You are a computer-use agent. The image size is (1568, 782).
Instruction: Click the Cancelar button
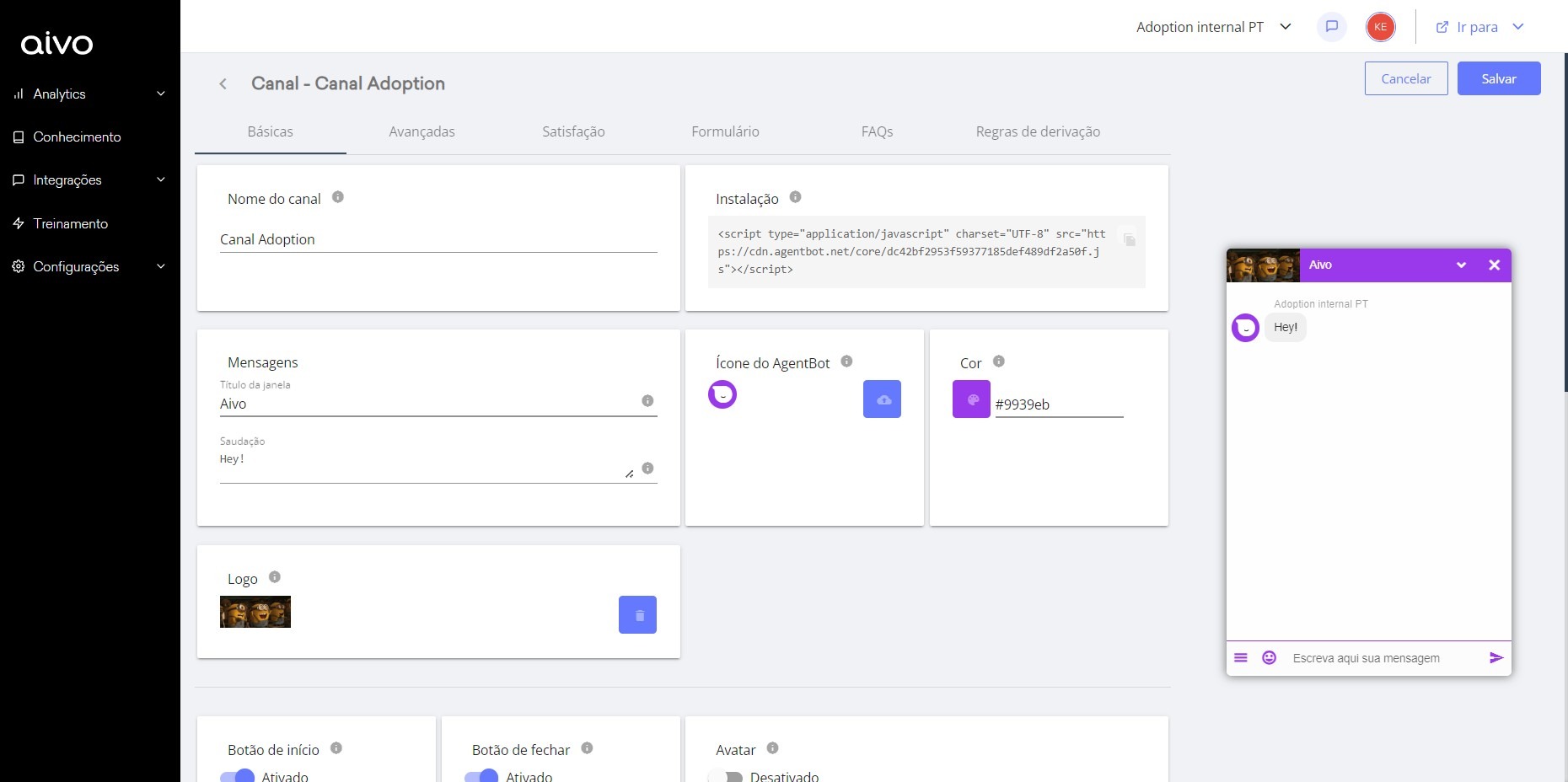pos(1405,78)
